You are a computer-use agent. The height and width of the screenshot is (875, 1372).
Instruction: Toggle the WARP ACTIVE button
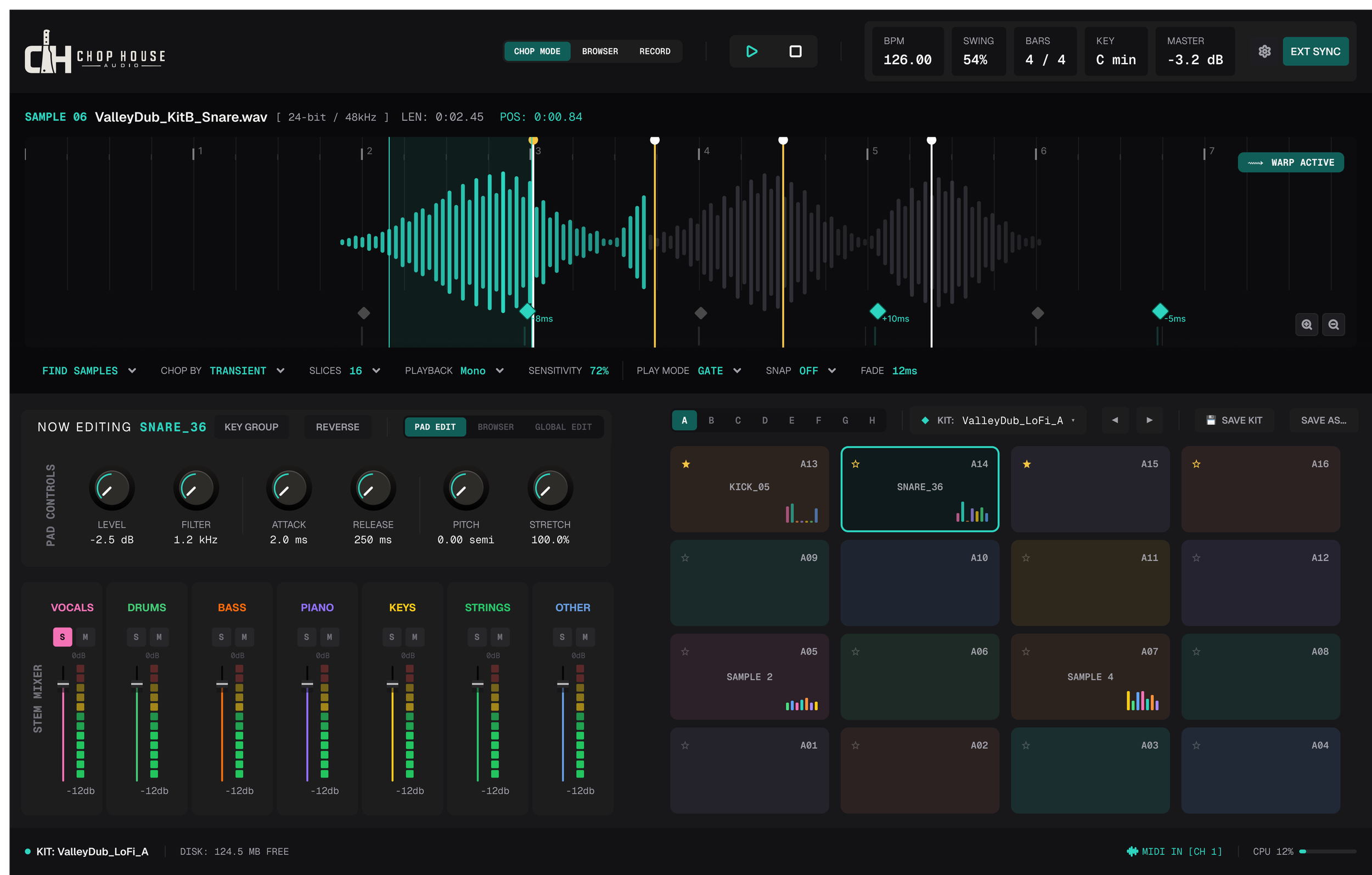(x=1291, y=162)
